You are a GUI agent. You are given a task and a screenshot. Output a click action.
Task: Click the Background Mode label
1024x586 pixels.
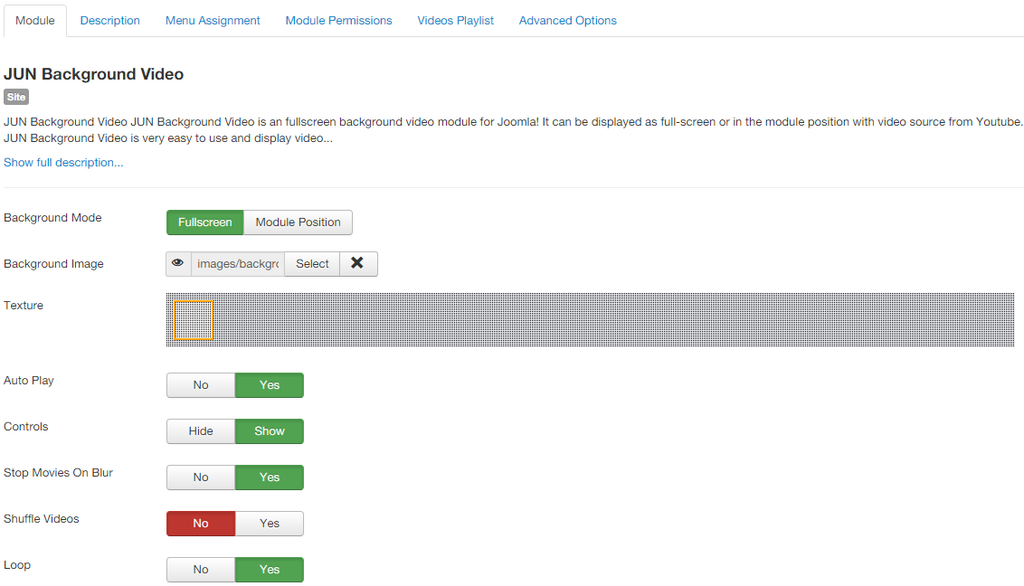[x=53, y=218]
